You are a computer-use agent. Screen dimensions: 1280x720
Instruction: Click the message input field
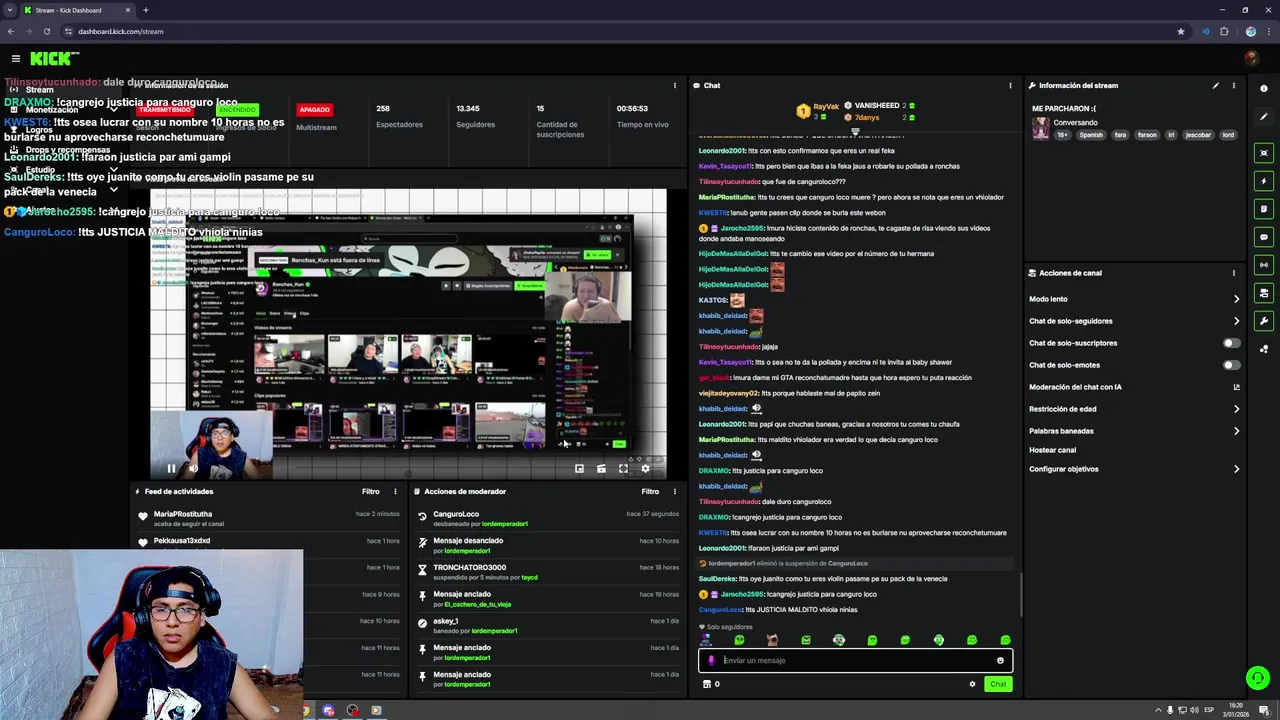pos(856,660)
